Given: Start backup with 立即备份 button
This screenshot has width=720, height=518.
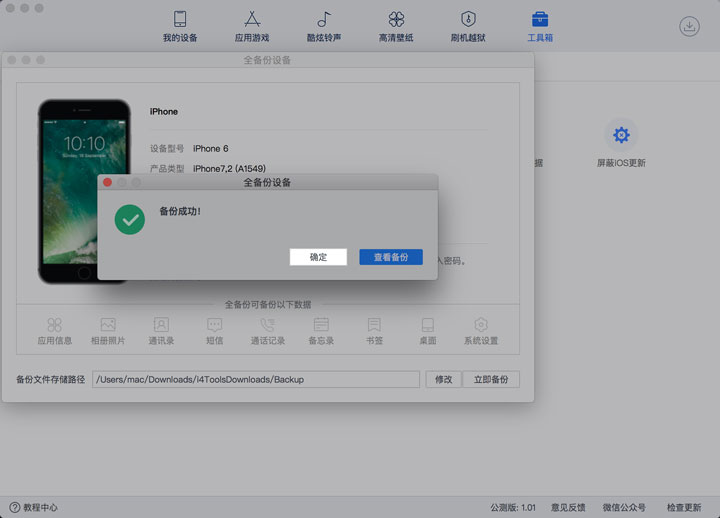Looking at the screenshot, I should tap(491, 380).
